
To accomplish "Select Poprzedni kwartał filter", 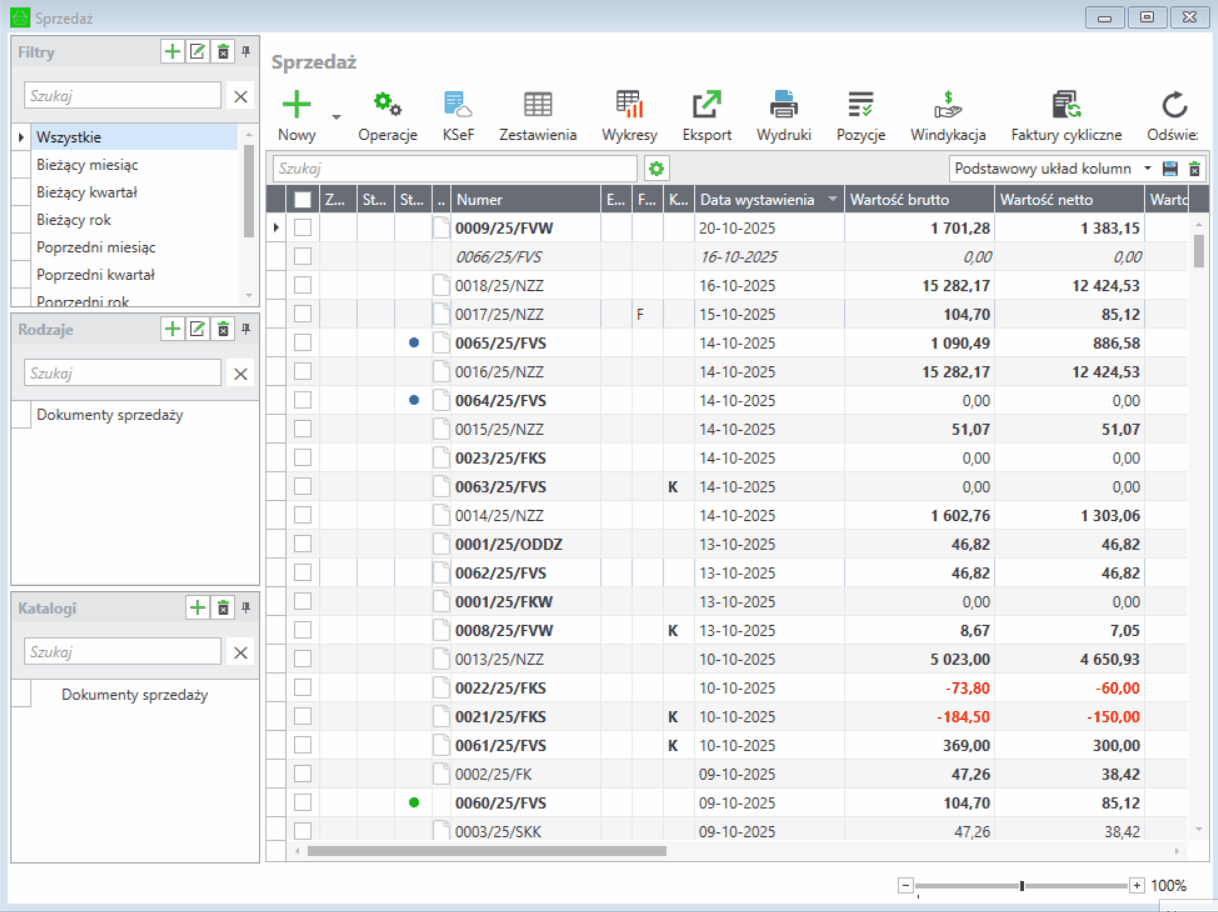I will tap(95, 274).
